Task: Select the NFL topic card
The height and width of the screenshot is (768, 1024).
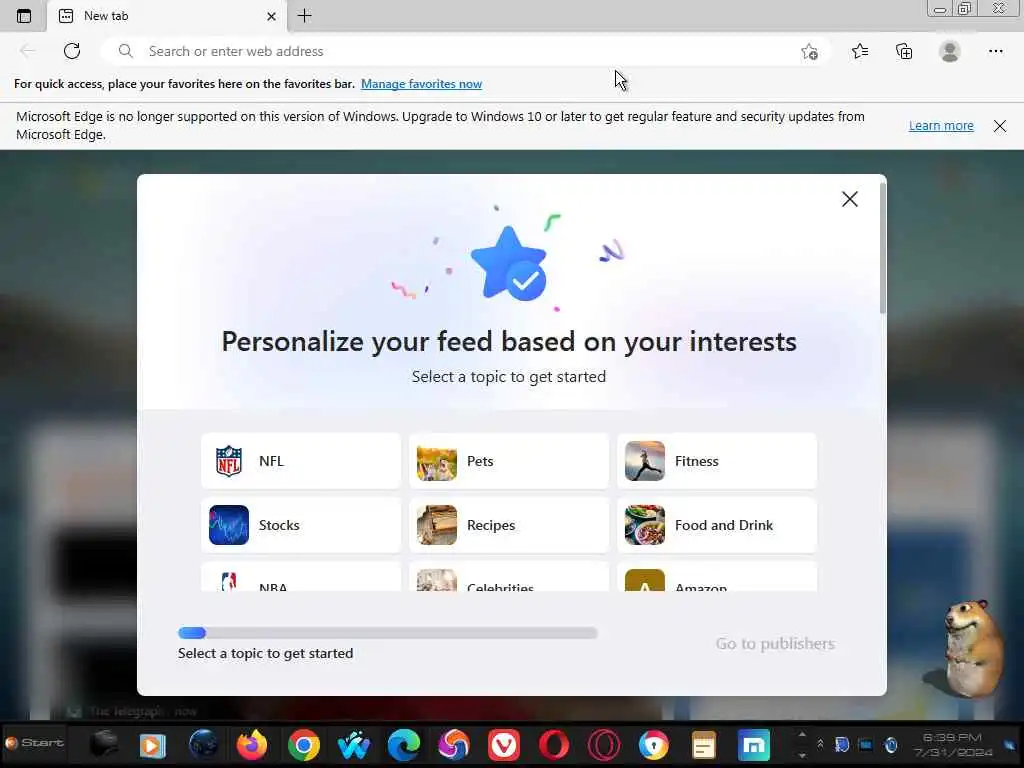Action: click(301, 461)
